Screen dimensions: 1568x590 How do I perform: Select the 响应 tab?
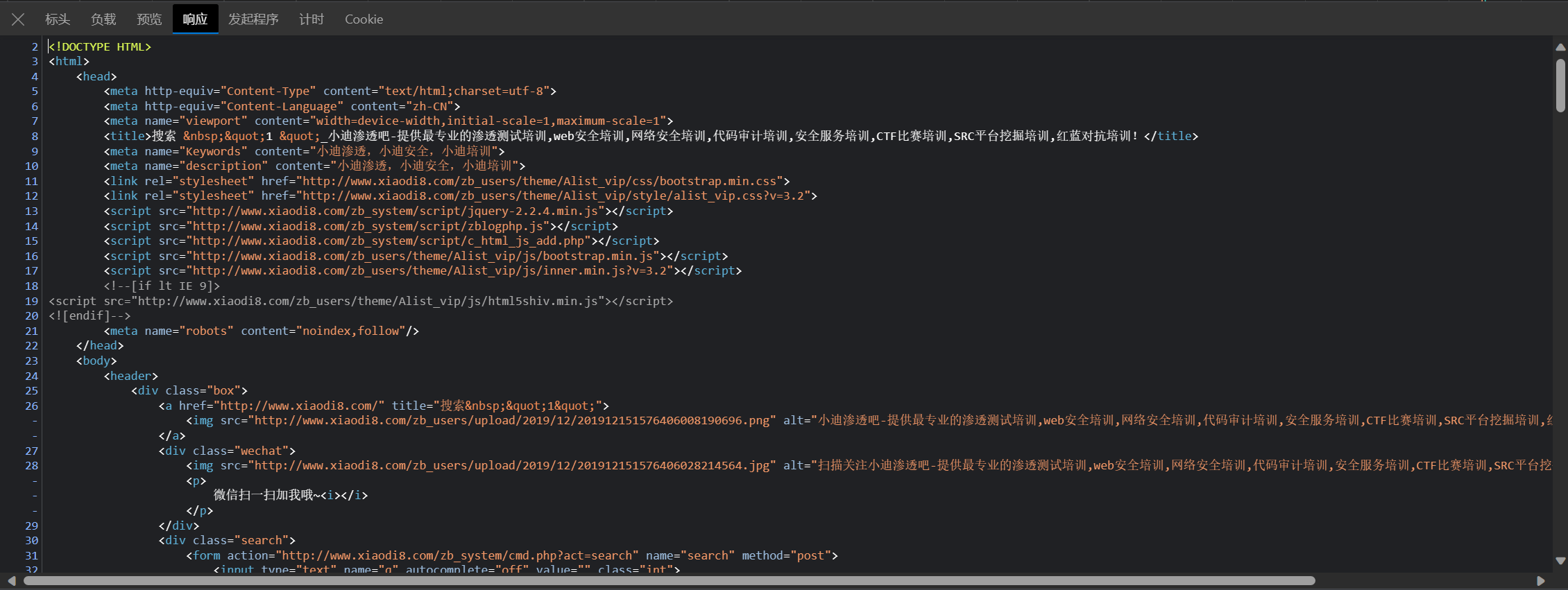[x=195, y=19]
